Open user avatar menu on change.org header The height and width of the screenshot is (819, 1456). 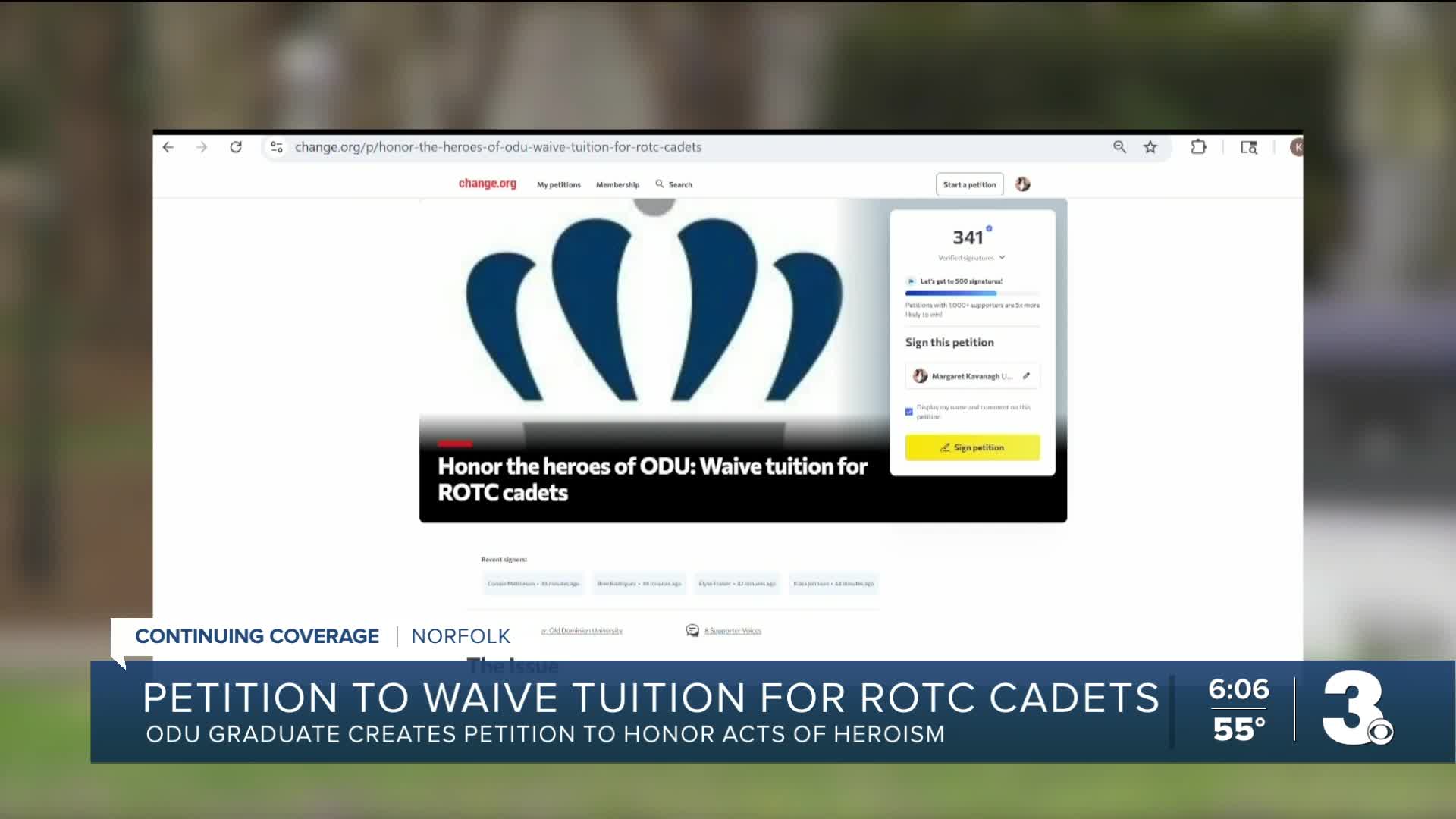click(1022, 184)
